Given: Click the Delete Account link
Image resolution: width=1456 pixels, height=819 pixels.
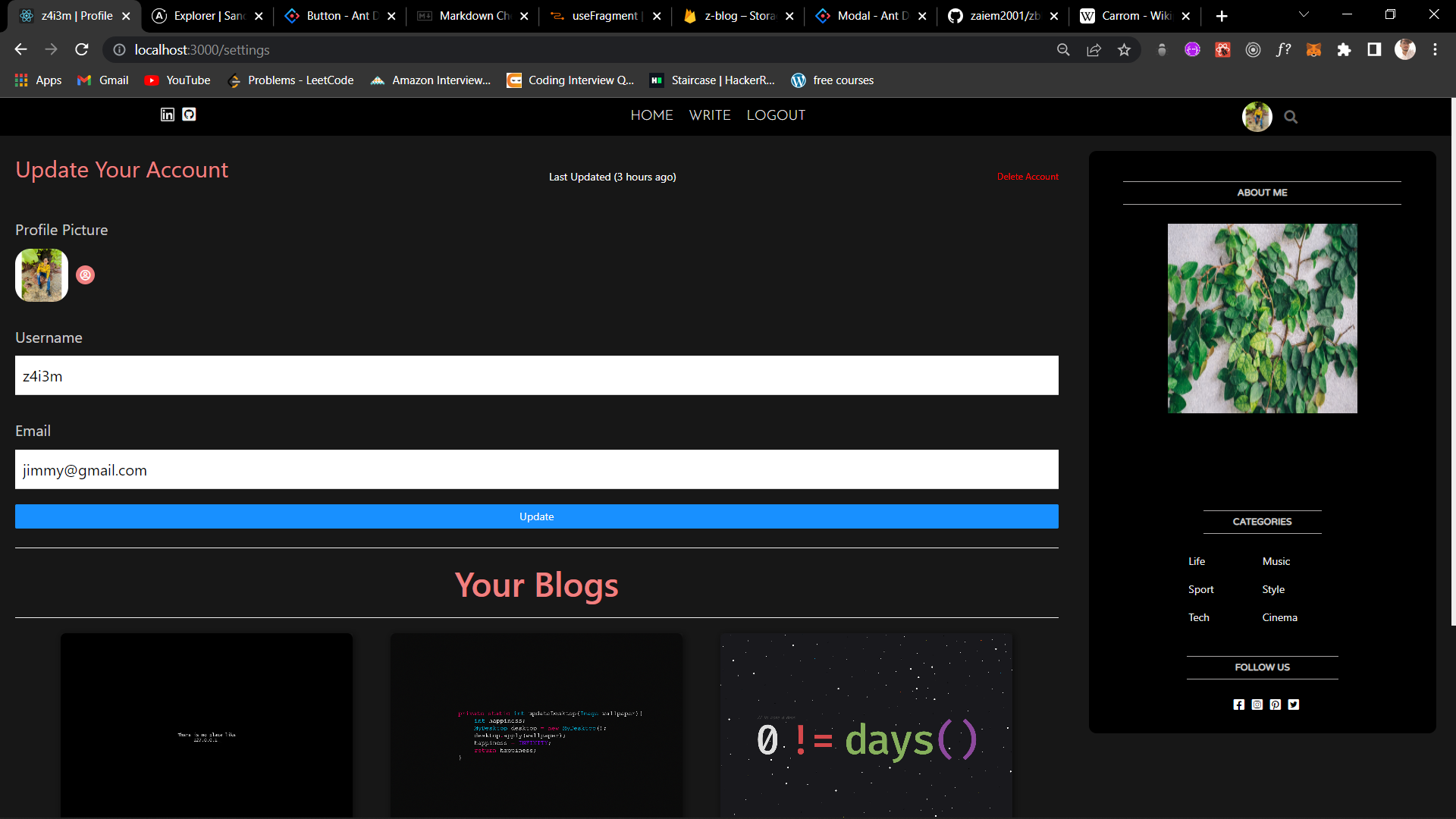Looking at the screenshot, I should point(1028,176).
